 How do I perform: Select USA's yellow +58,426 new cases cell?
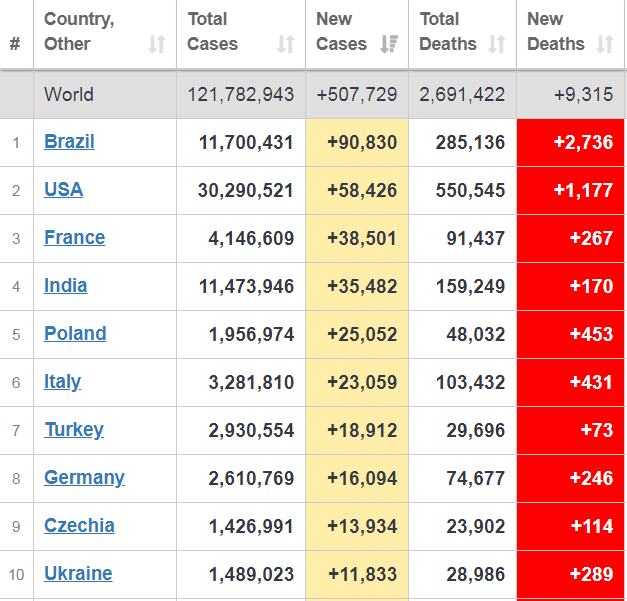coord(357,190)
